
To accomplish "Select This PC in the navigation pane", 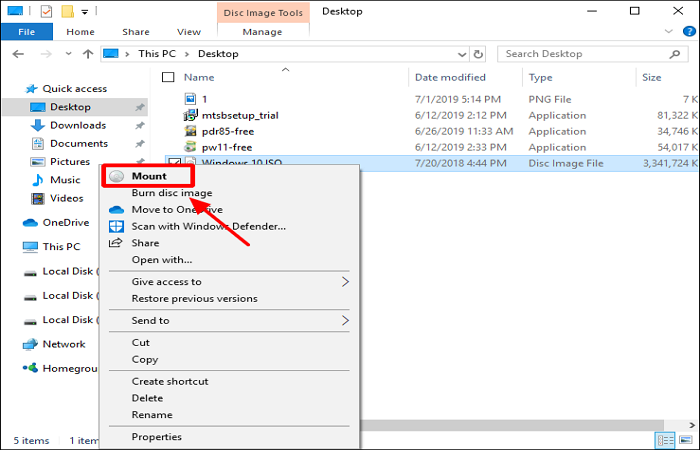I will point(52,246).
